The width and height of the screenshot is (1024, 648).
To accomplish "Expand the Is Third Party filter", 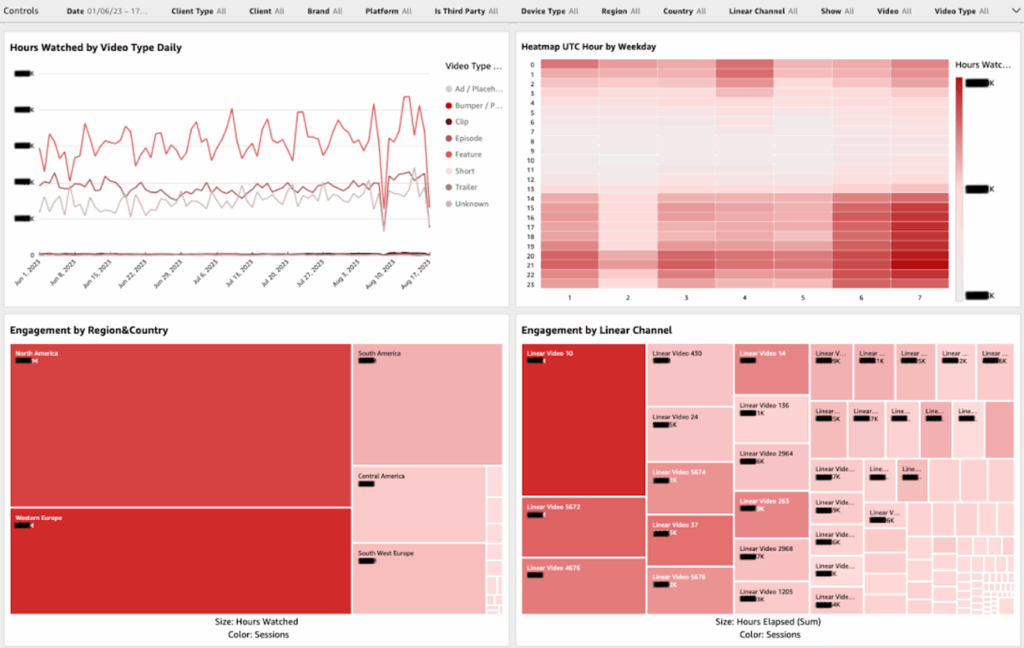I will pos(465,11).
